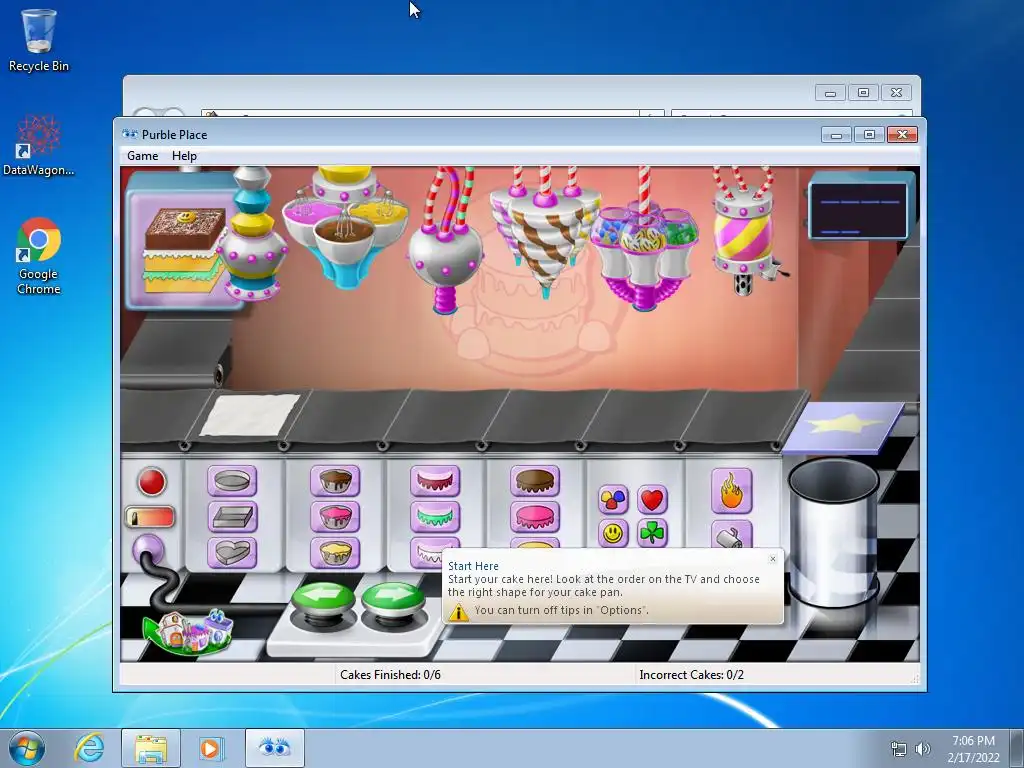Select the heart-shaped cake pan button
This screenshot has height=768, width=1024.
tap(232, 552)
